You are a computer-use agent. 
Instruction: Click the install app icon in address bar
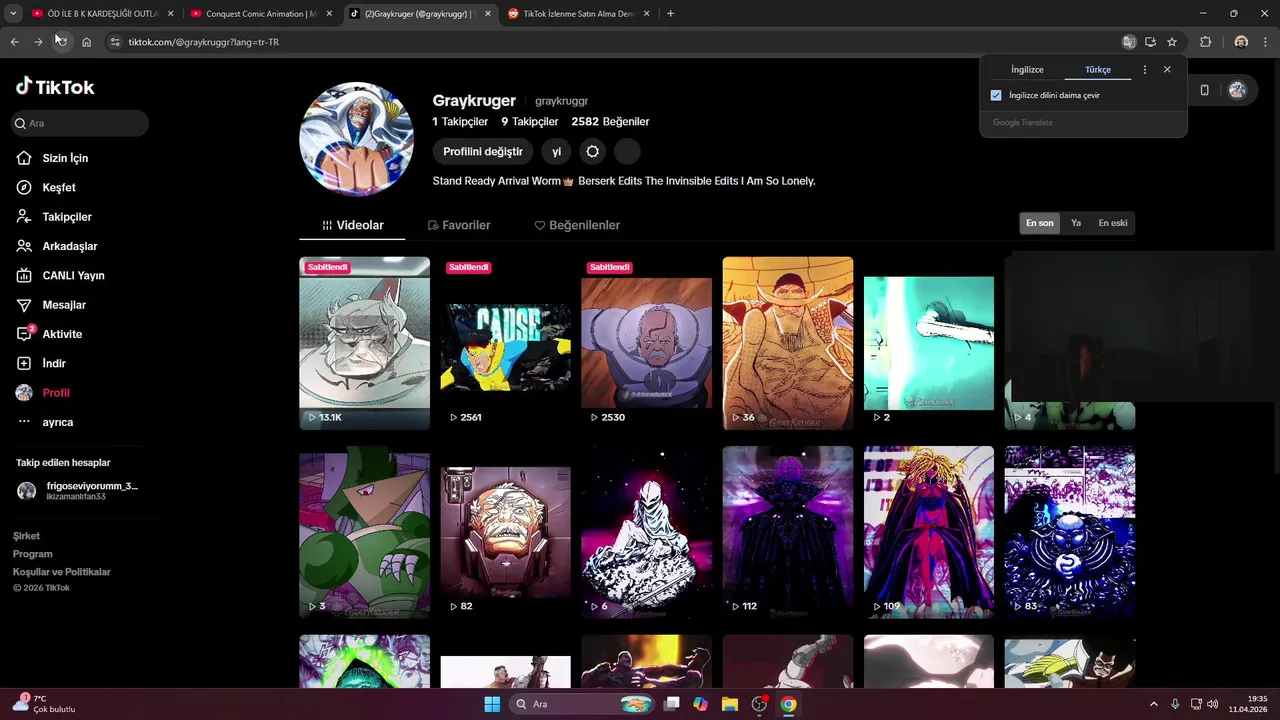(x=1150, y=42)
